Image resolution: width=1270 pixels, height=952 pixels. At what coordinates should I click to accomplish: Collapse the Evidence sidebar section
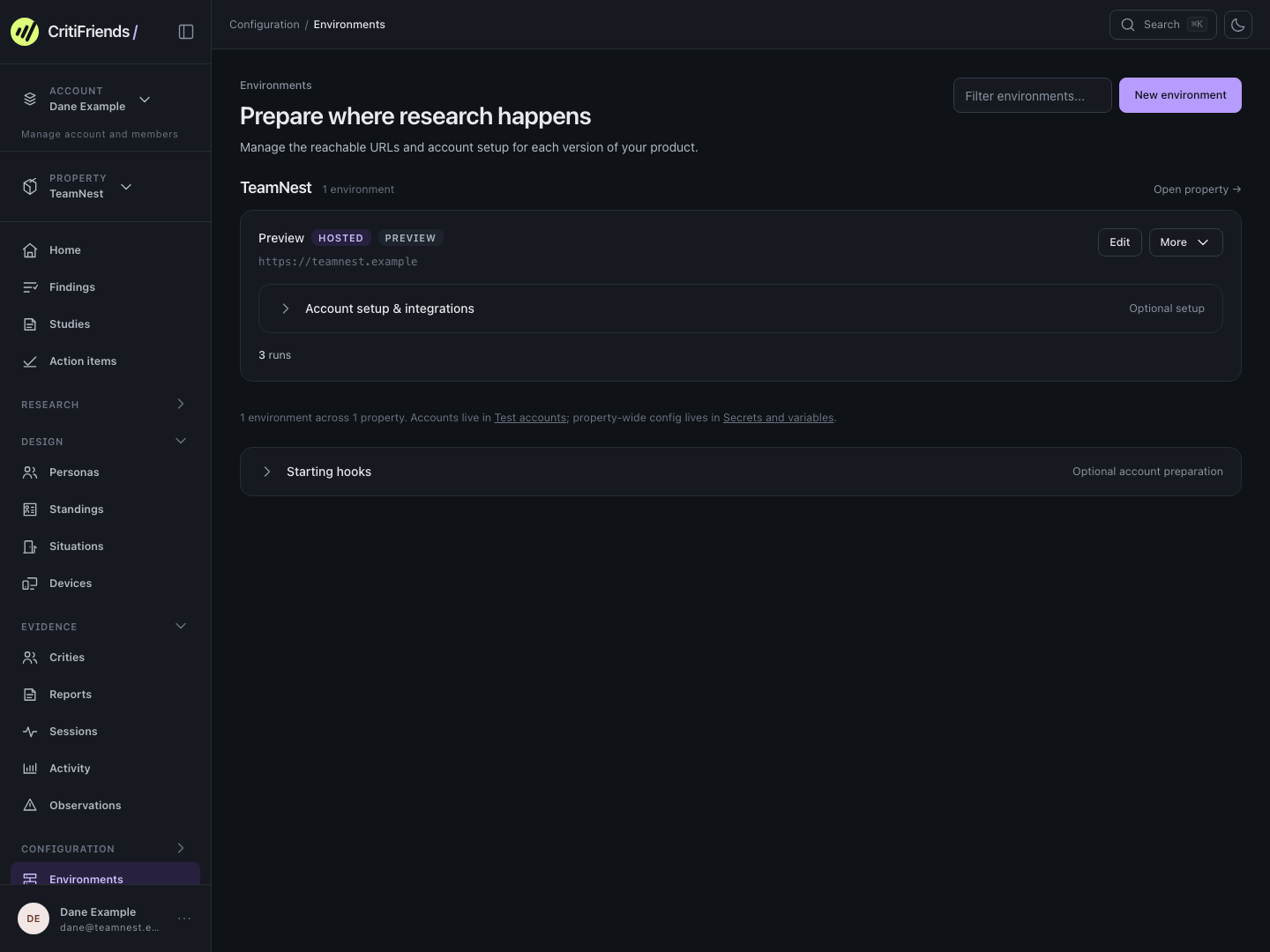[x=105, y=627]
